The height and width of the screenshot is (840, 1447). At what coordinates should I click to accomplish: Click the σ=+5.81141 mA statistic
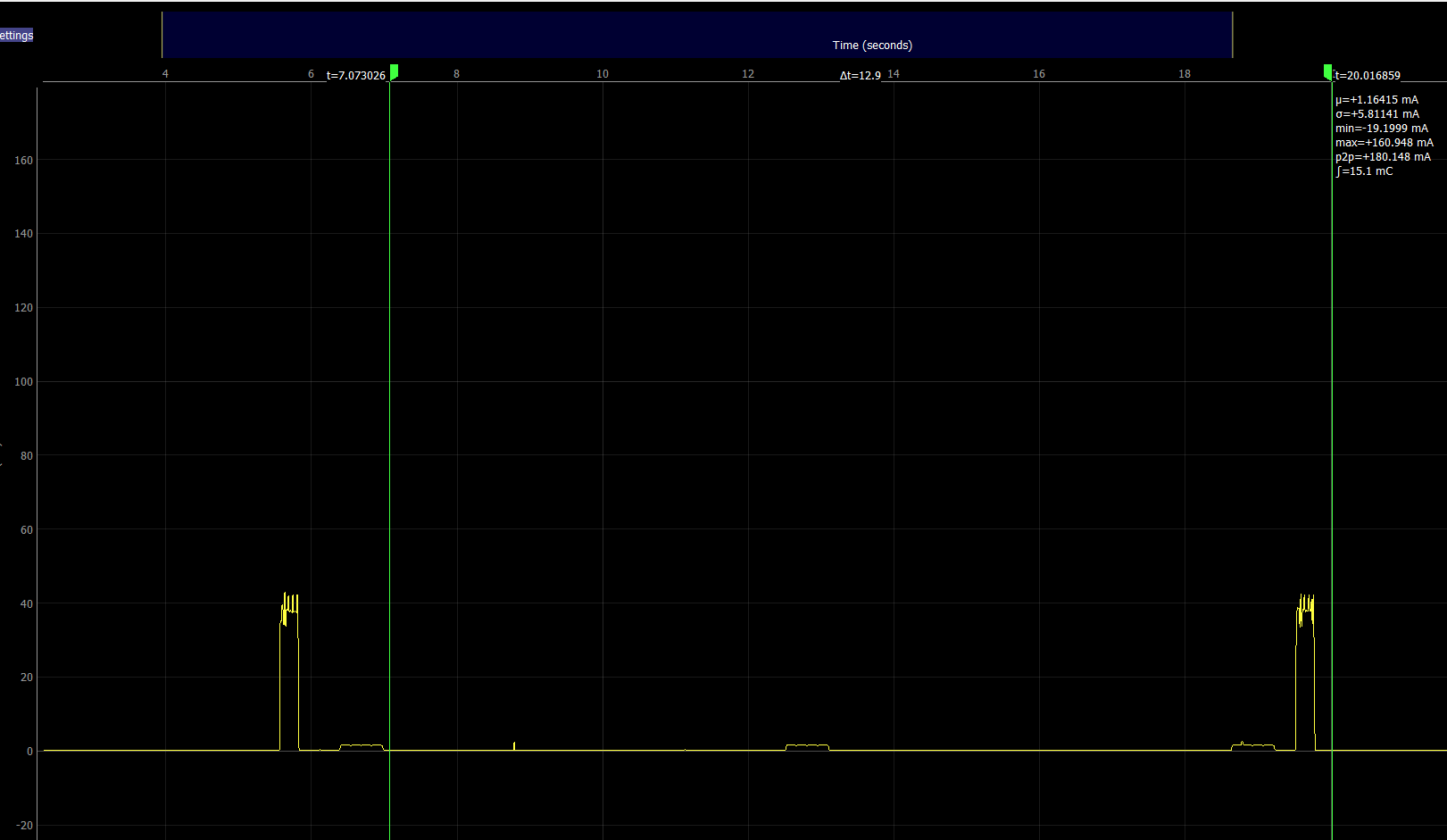click(x=1377, y=114)
